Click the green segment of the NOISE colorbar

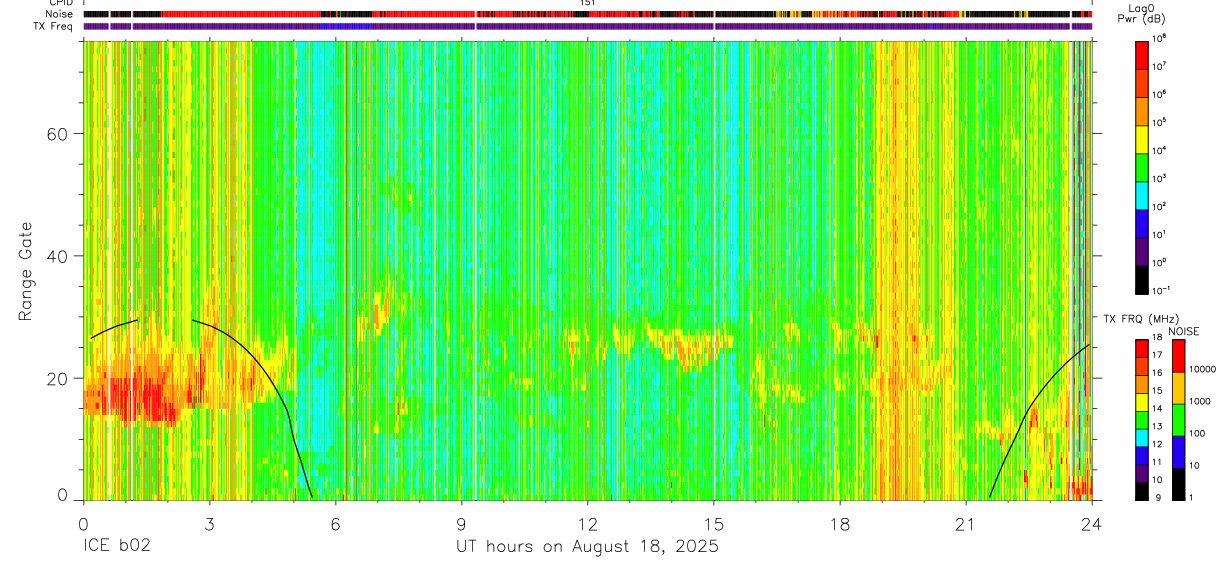point(1179,420)
